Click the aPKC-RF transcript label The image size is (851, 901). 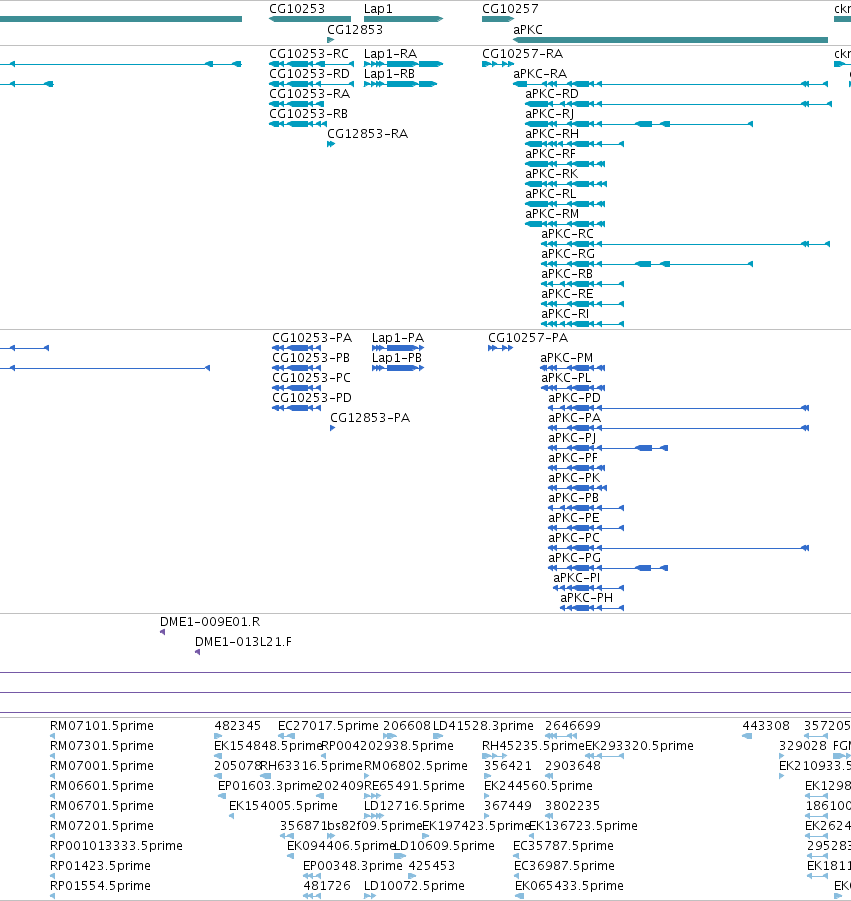click(550, 154)
